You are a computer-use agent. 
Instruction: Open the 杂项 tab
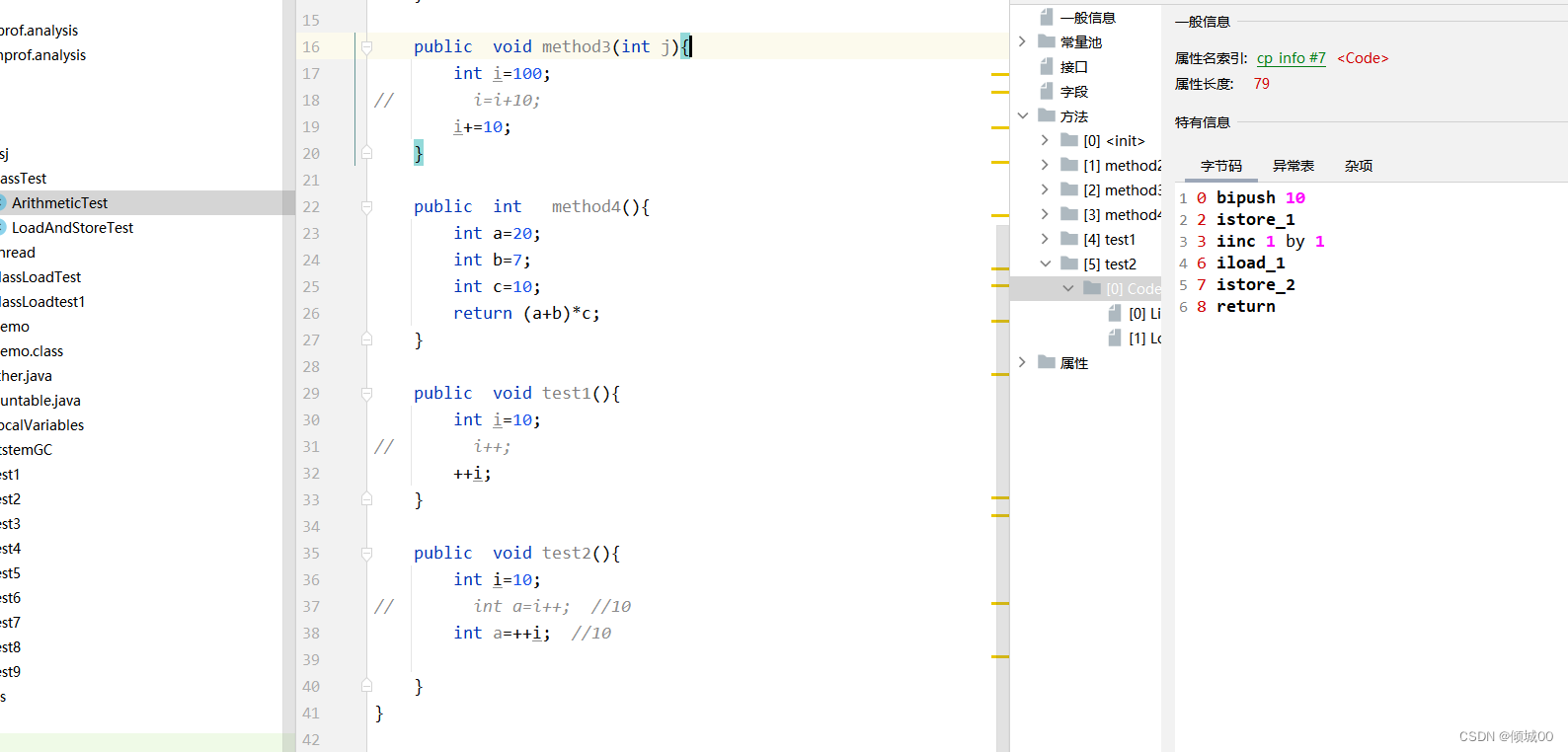[1359, 166]
